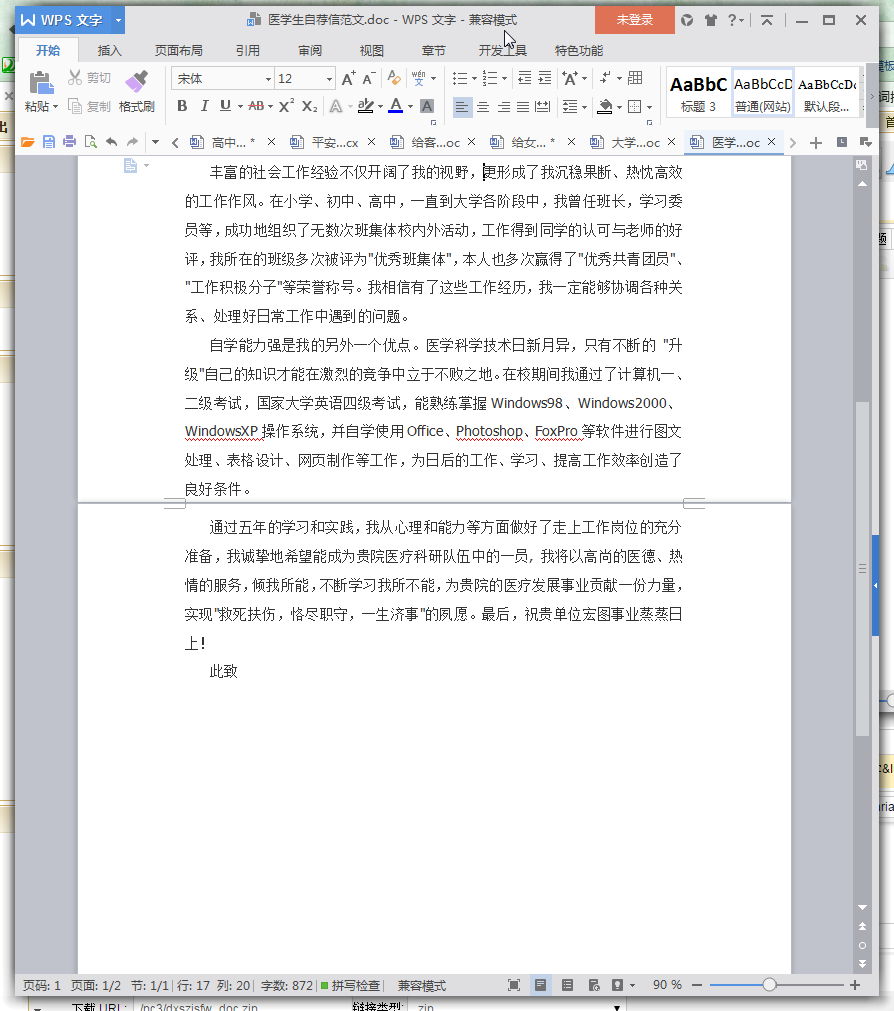Click the Paste (粘贴) clipboard icon
The width and height of the screenshot is (894, 1011).
[x=41, y=83]
